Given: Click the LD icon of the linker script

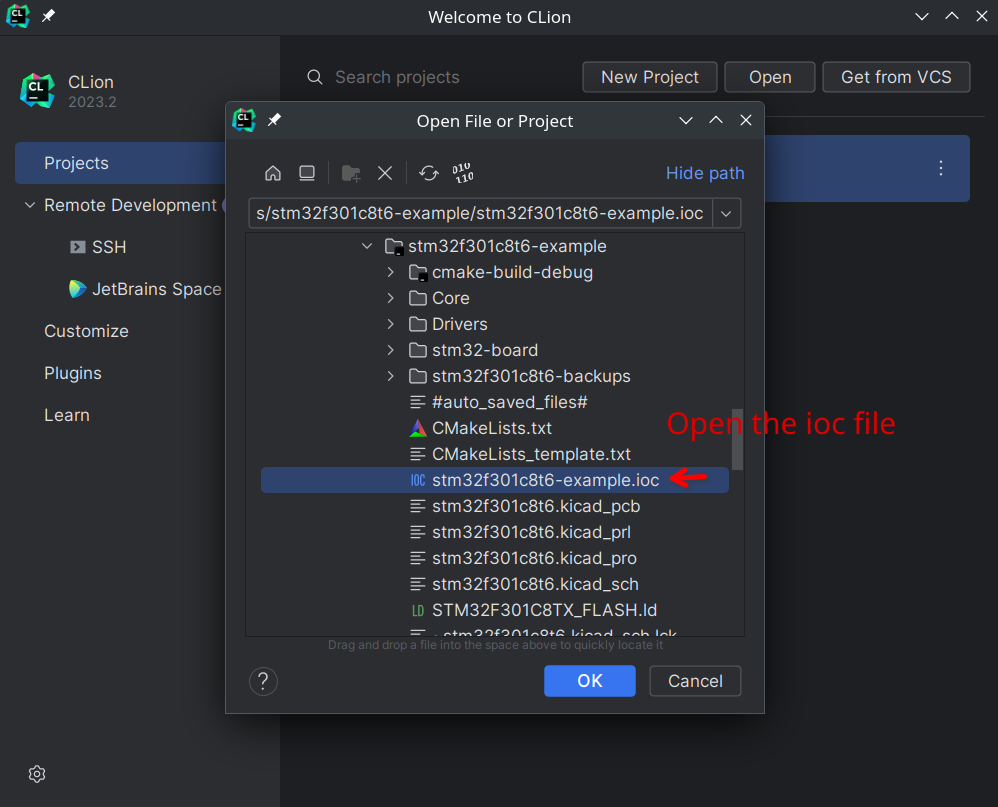Looking at the screenshot, I should tap(418, 610).
